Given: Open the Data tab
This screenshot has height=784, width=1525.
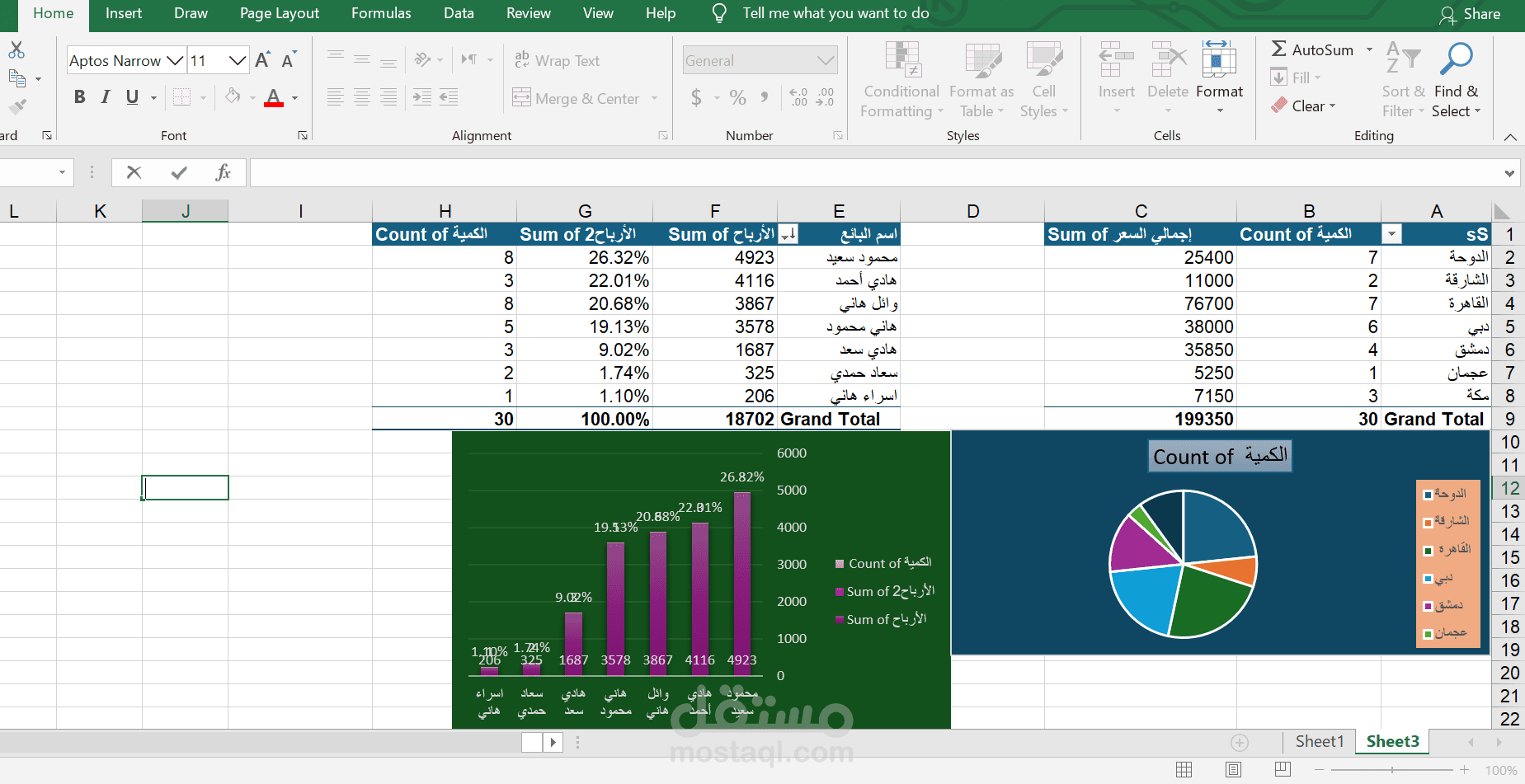Looking at the screenshot, I should click(x=459, y=13).
